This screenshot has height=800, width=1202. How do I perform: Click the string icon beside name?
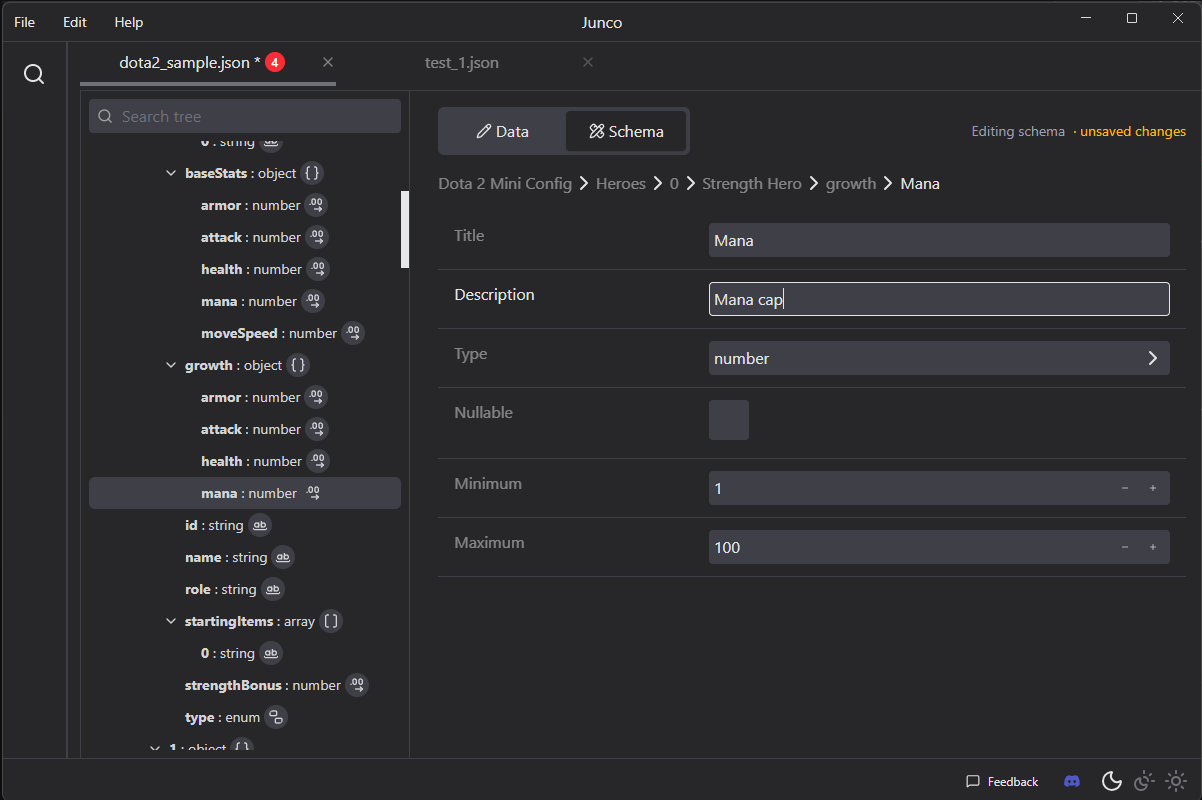coord(283,557)
